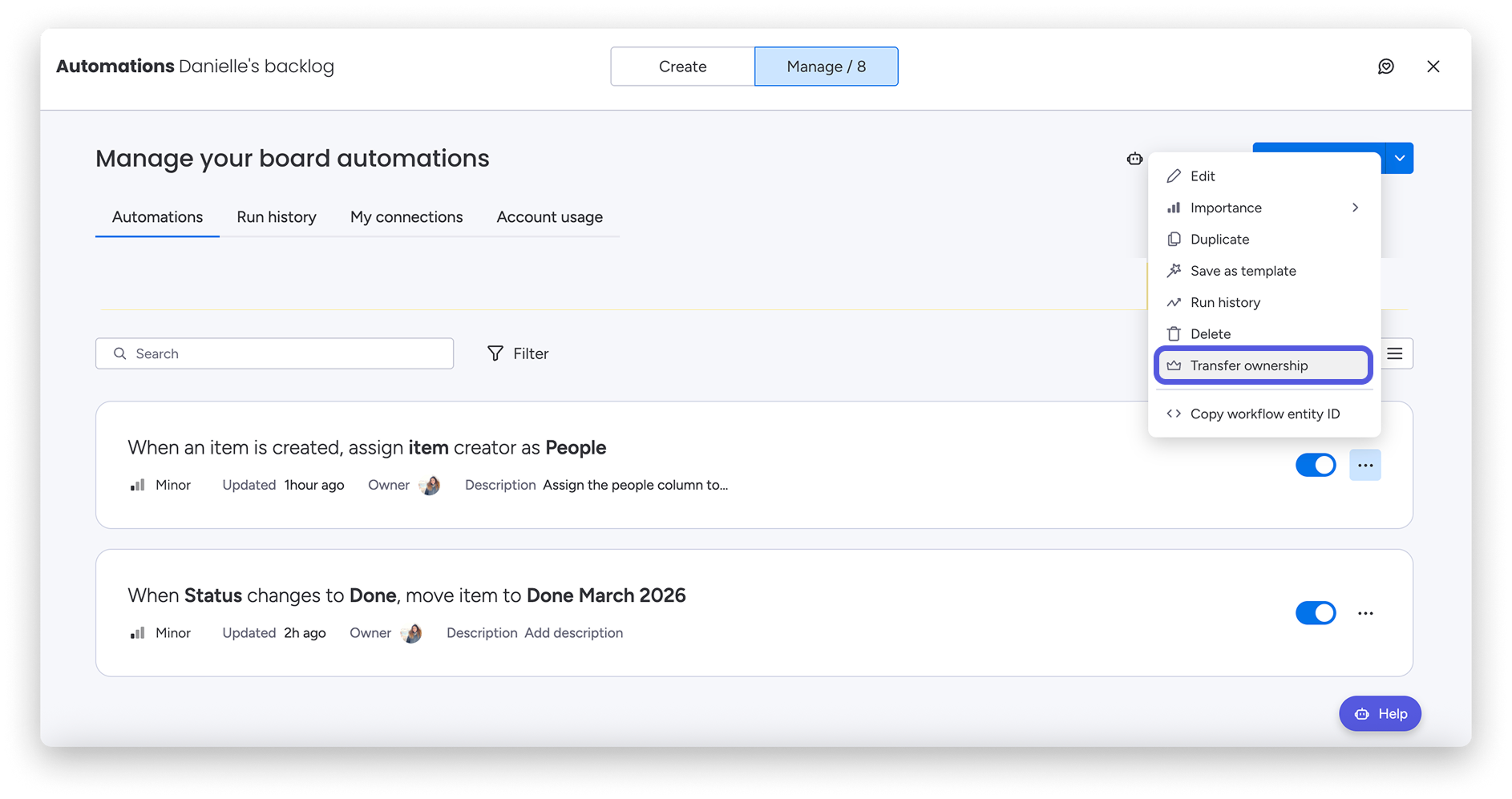Click owner avatar on Status Done automation
Viewport: 1512px width, 799px height.
pos(411,633)
